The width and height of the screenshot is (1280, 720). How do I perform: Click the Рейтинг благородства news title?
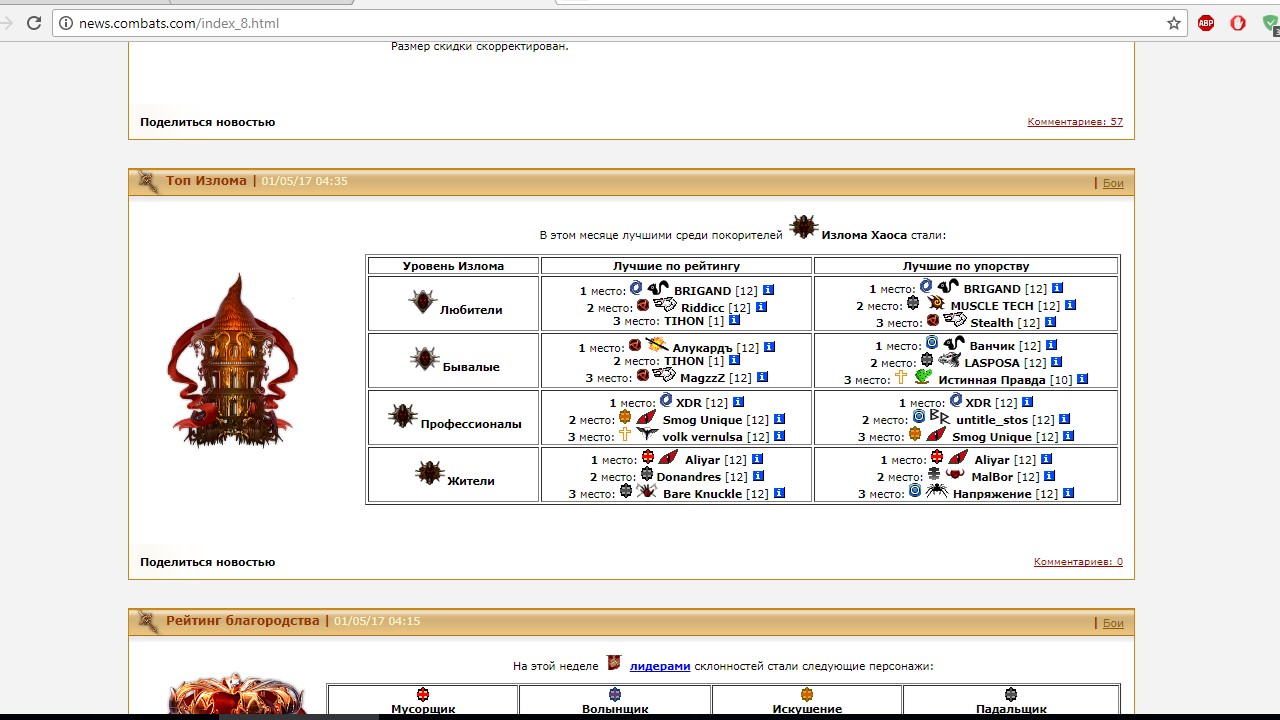[243, 621]
